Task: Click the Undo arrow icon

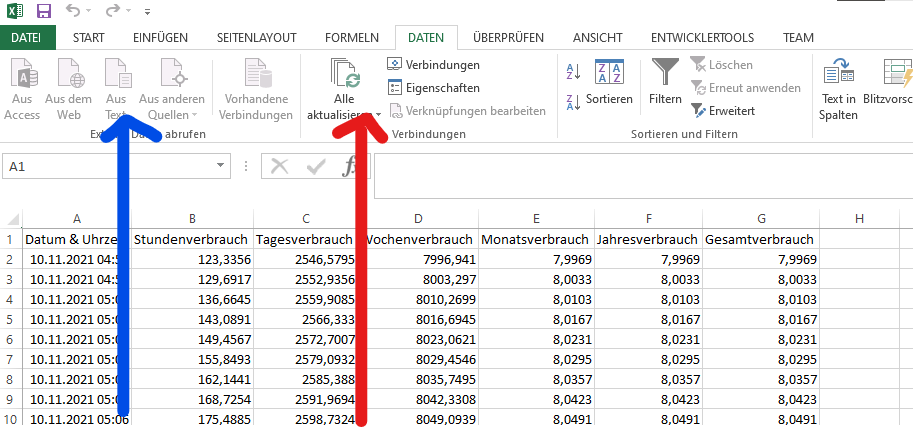Action: [x=73, y=10]
